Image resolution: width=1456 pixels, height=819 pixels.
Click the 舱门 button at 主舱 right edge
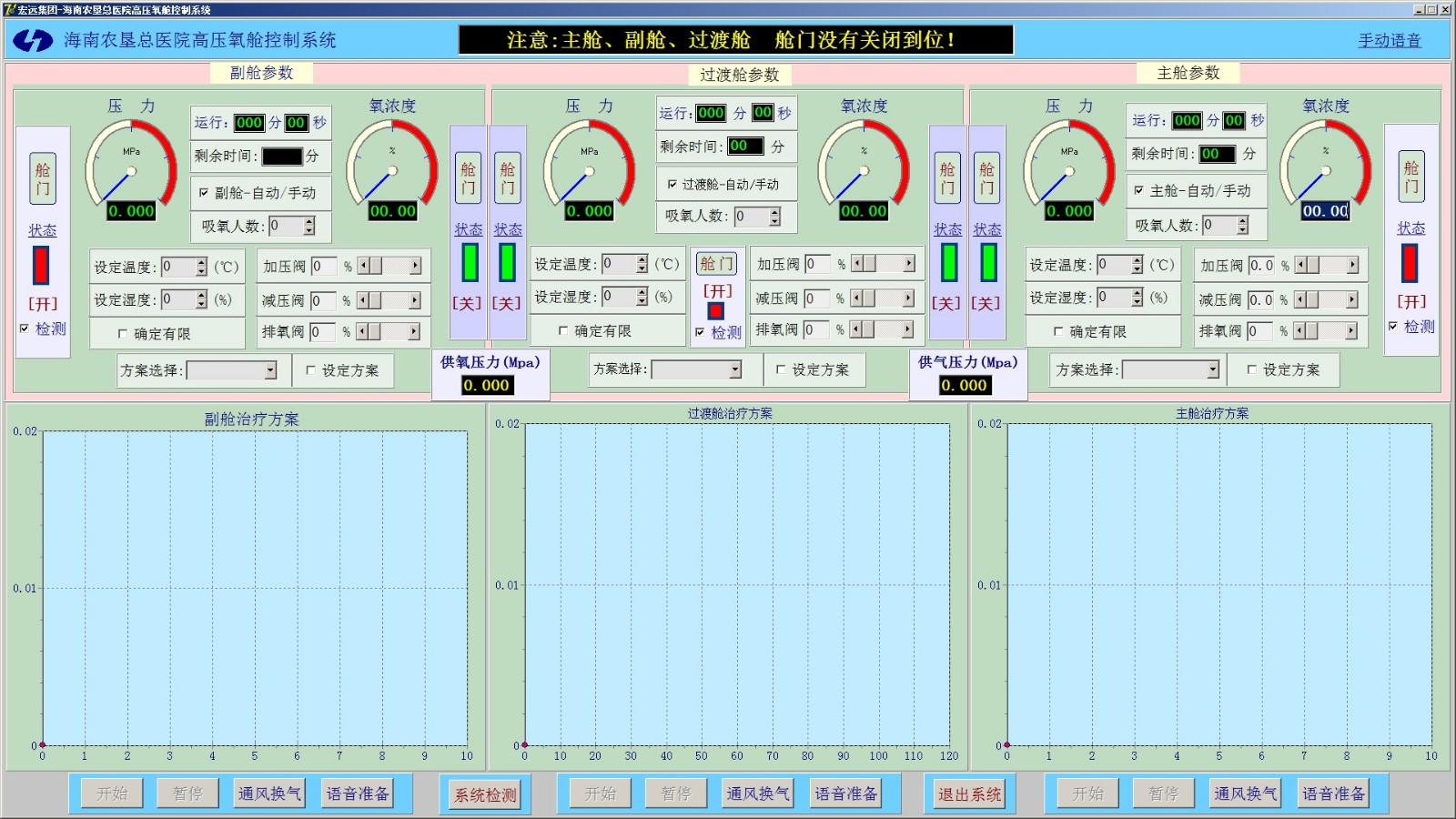[1410, 177]
